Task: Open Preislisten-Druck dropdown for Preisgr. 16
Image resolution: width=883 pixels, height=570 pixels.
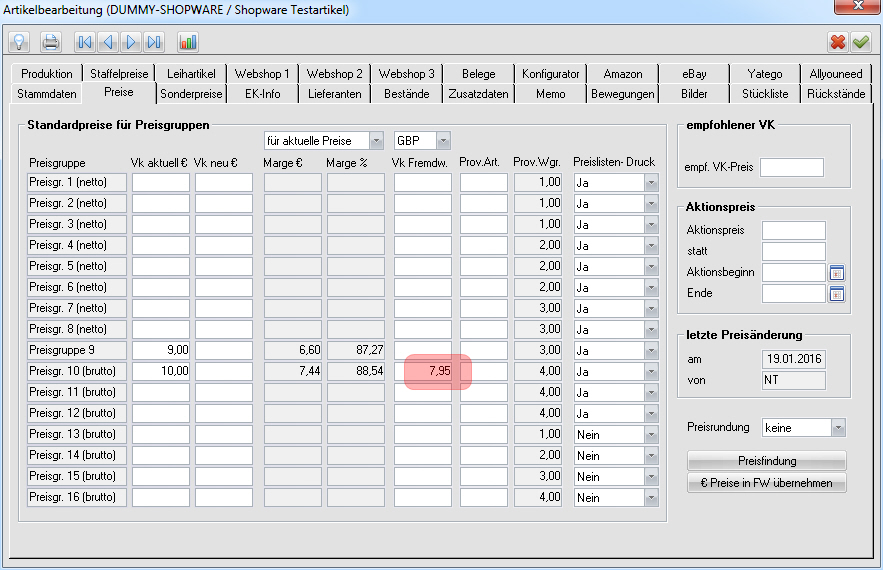Action: tap(652, 498)
